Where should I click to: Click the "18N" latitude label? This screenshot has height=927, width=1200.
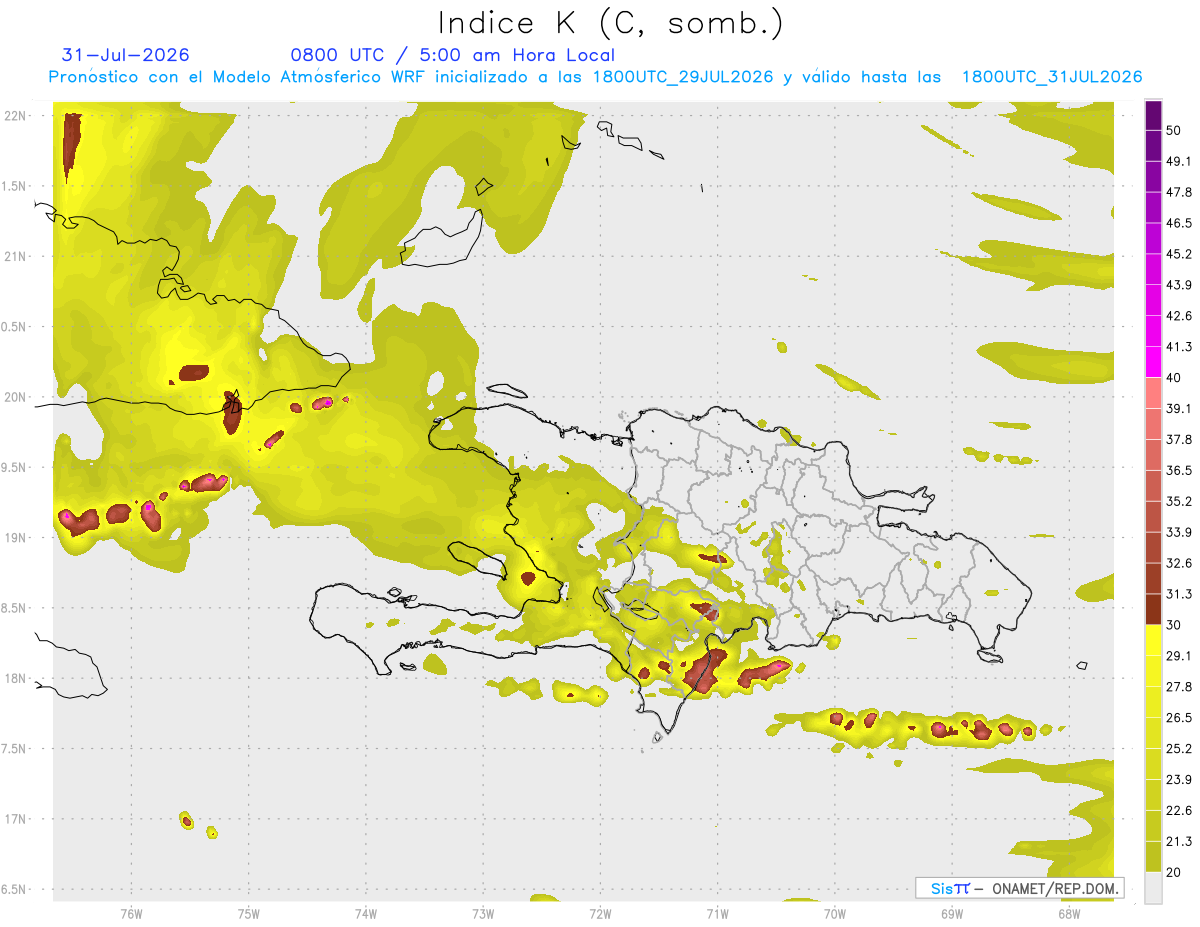click(15, 679)
